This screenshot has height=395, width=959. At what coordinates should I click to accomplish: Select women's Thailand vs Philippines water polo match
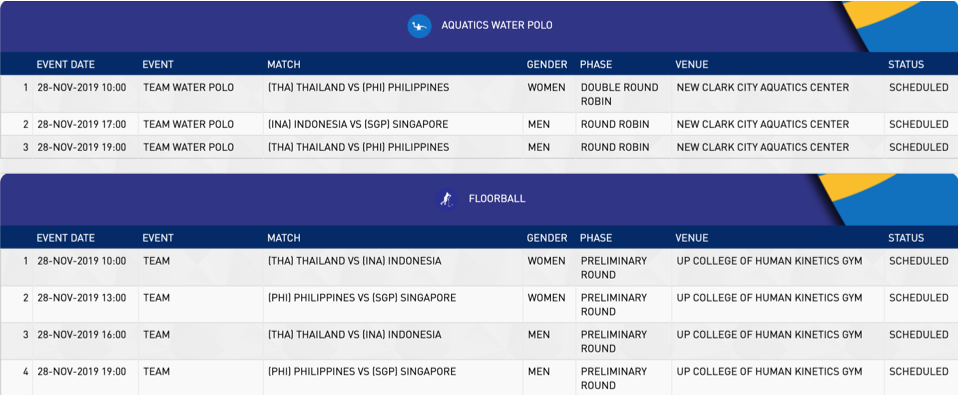(358, 87)
